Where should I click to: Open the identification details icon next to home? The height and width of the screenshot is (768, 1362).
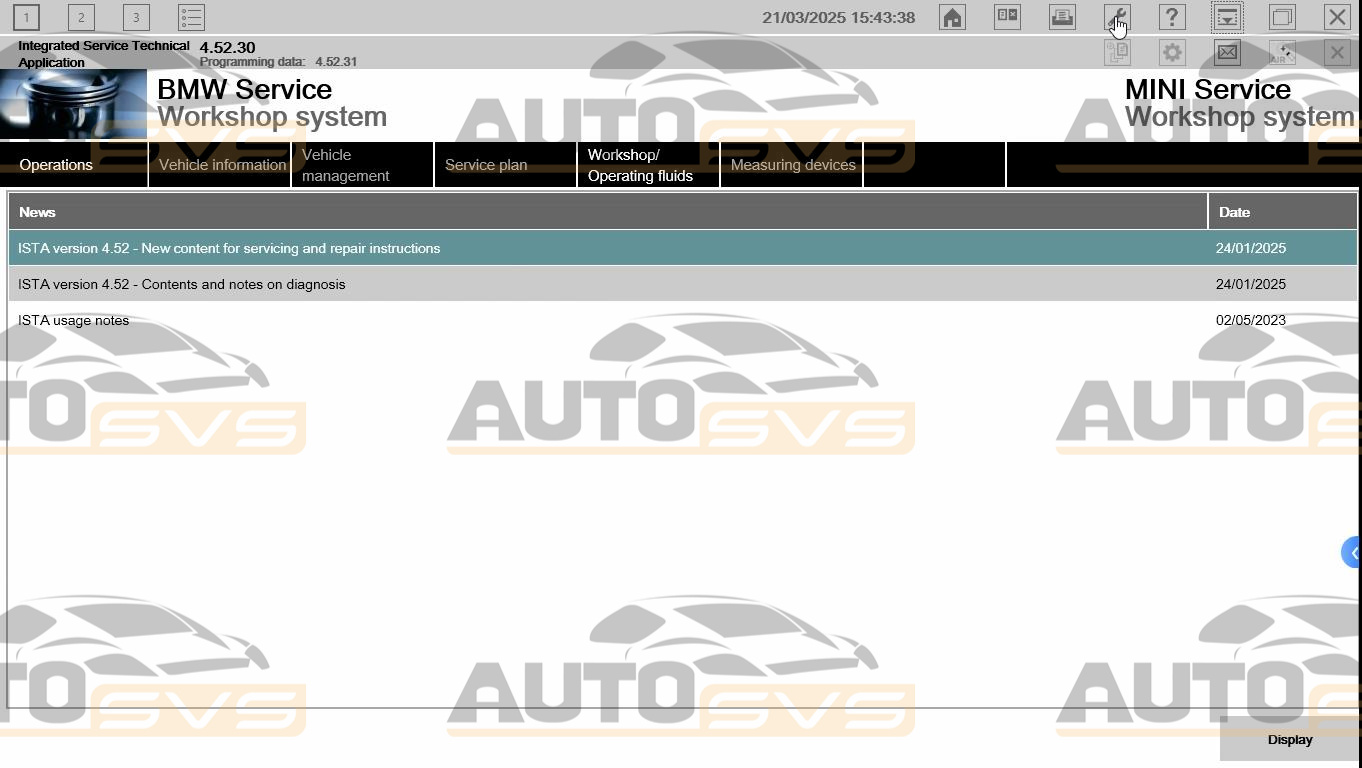(1007, 17)
